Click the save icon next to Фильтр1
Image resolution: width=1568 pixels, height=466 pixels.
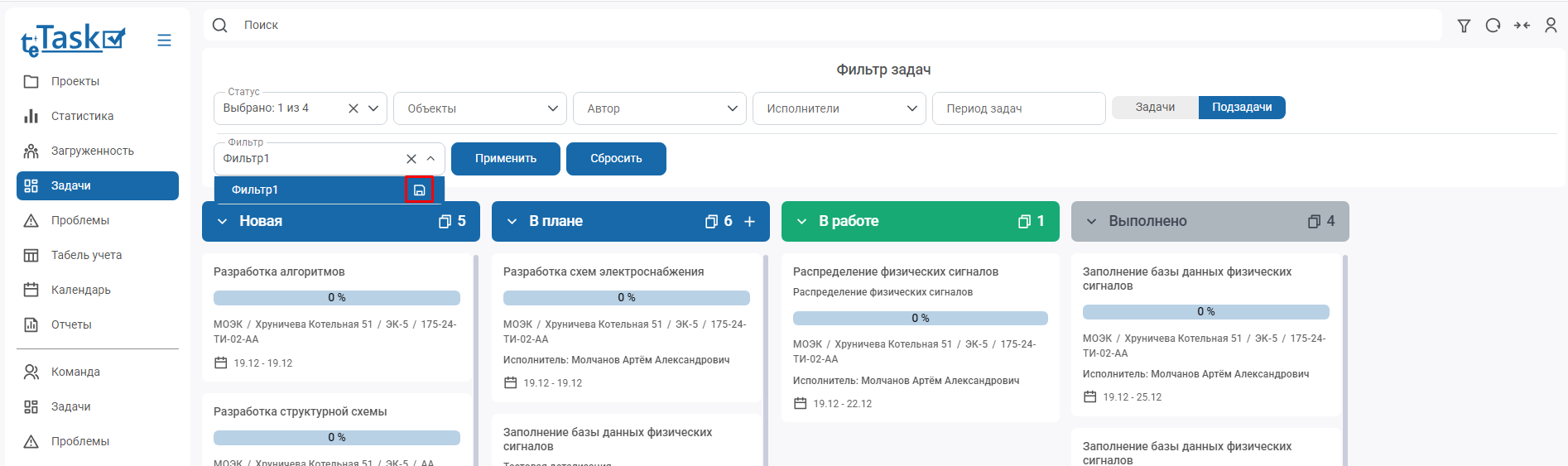pyautogui.click(x=419, y=190)
